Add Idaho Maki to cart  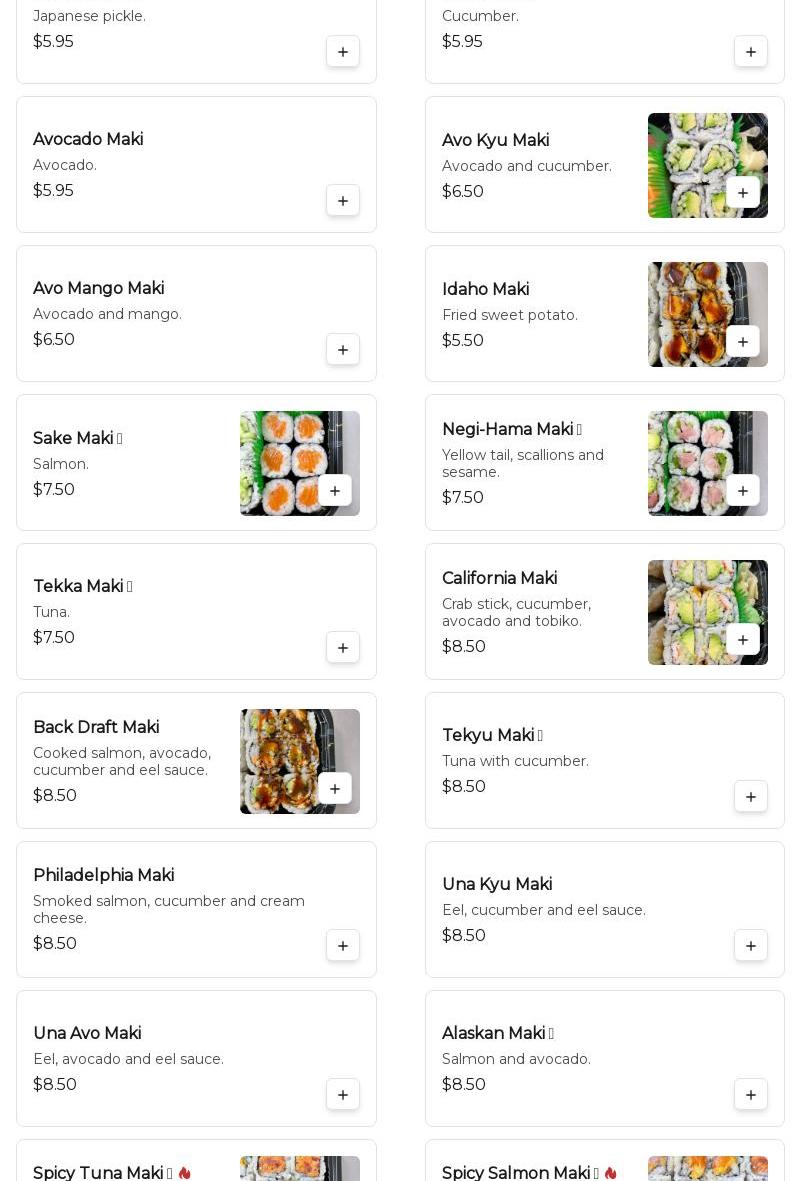pyautogui.click(x=743, y=342)
